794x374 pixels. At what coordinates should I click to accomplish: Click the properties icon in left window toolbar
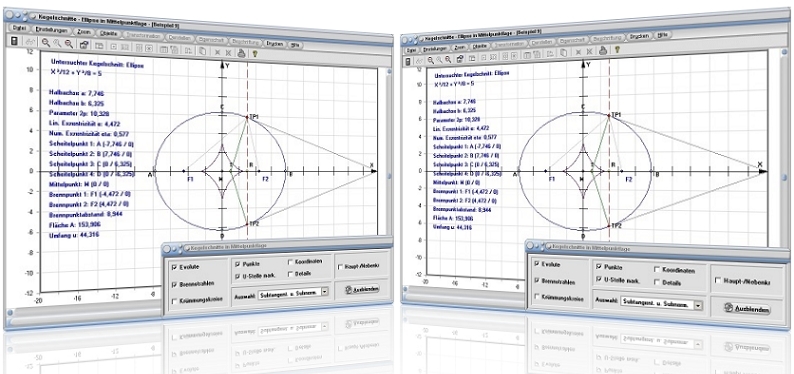(x=84, y=45)
